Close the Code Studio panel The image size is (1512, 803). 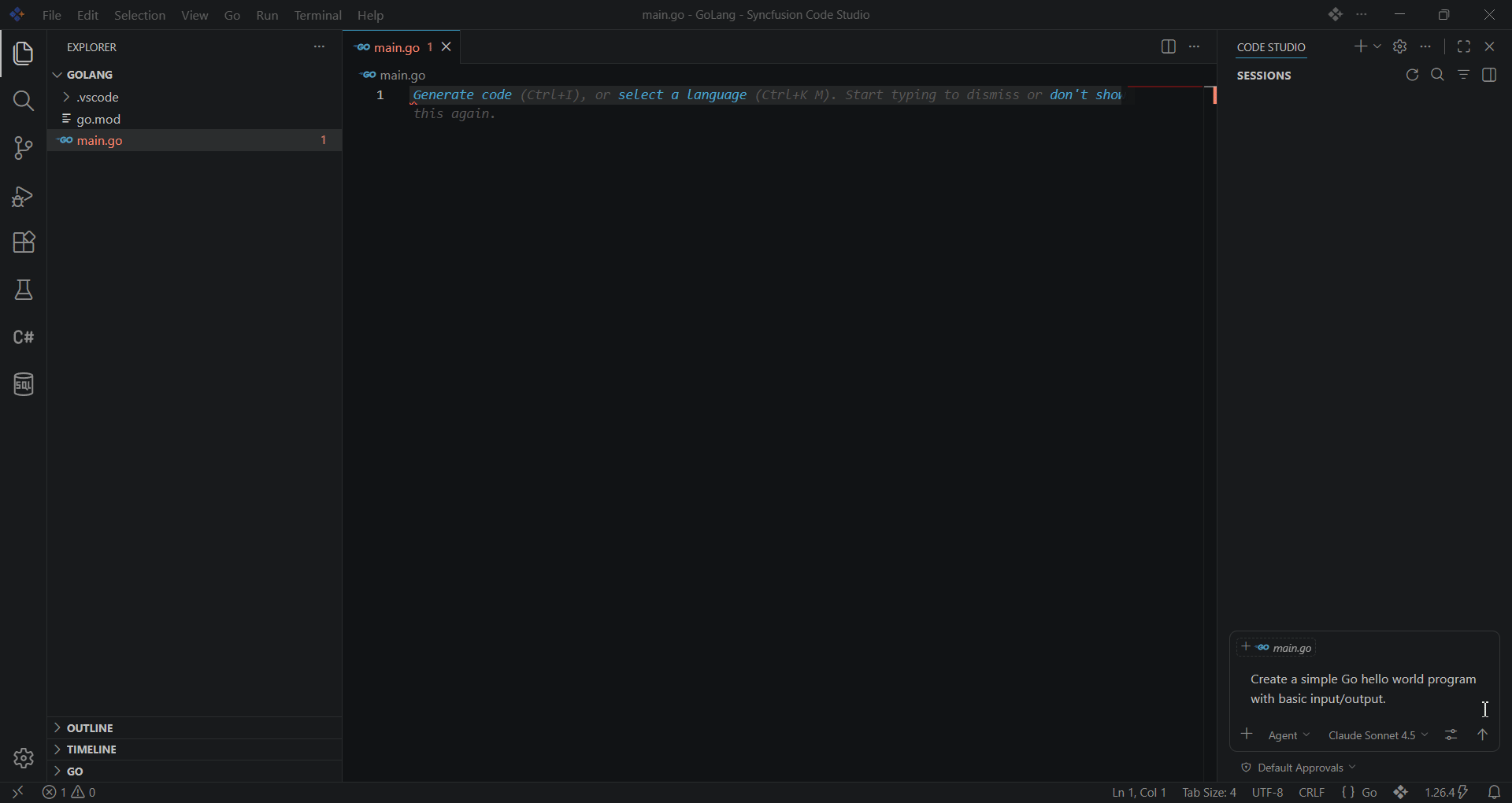[x=1489, y=47]
